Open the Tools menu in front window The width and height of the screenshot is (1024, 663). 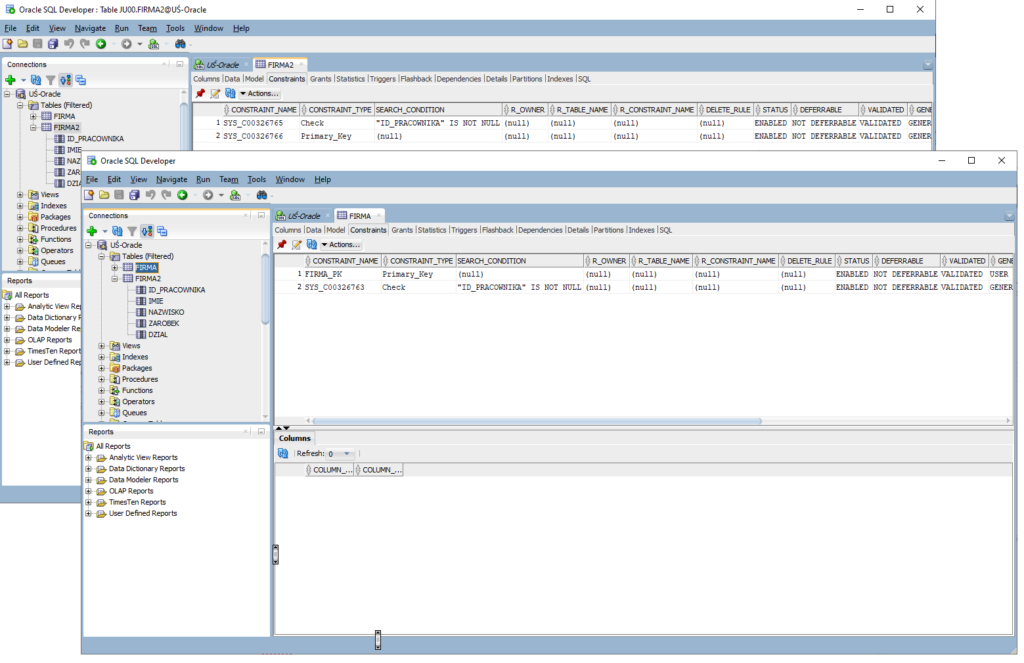pos(257,179)
